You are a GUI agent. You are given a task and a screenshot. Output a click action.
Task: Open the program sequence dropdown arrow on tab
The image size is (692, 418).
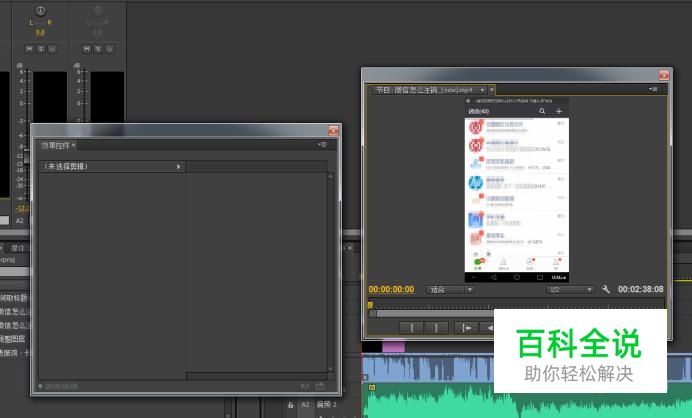482,90
